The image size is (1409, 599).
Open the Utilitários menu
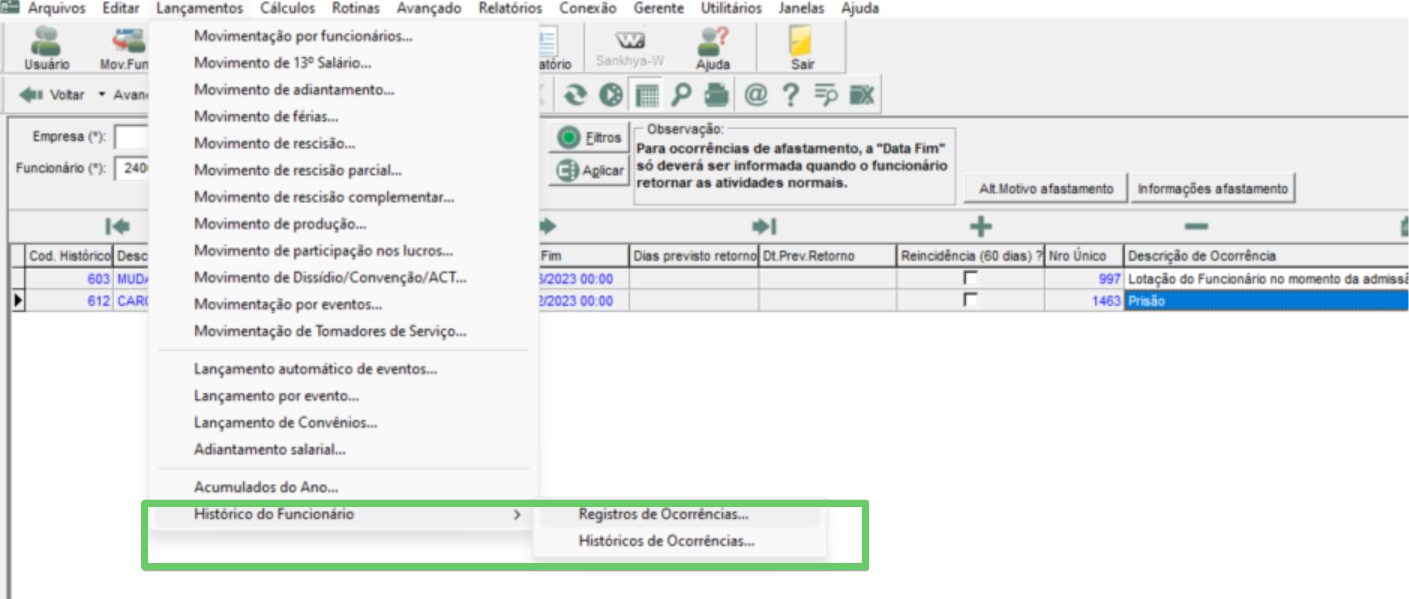tap(731, 8)
